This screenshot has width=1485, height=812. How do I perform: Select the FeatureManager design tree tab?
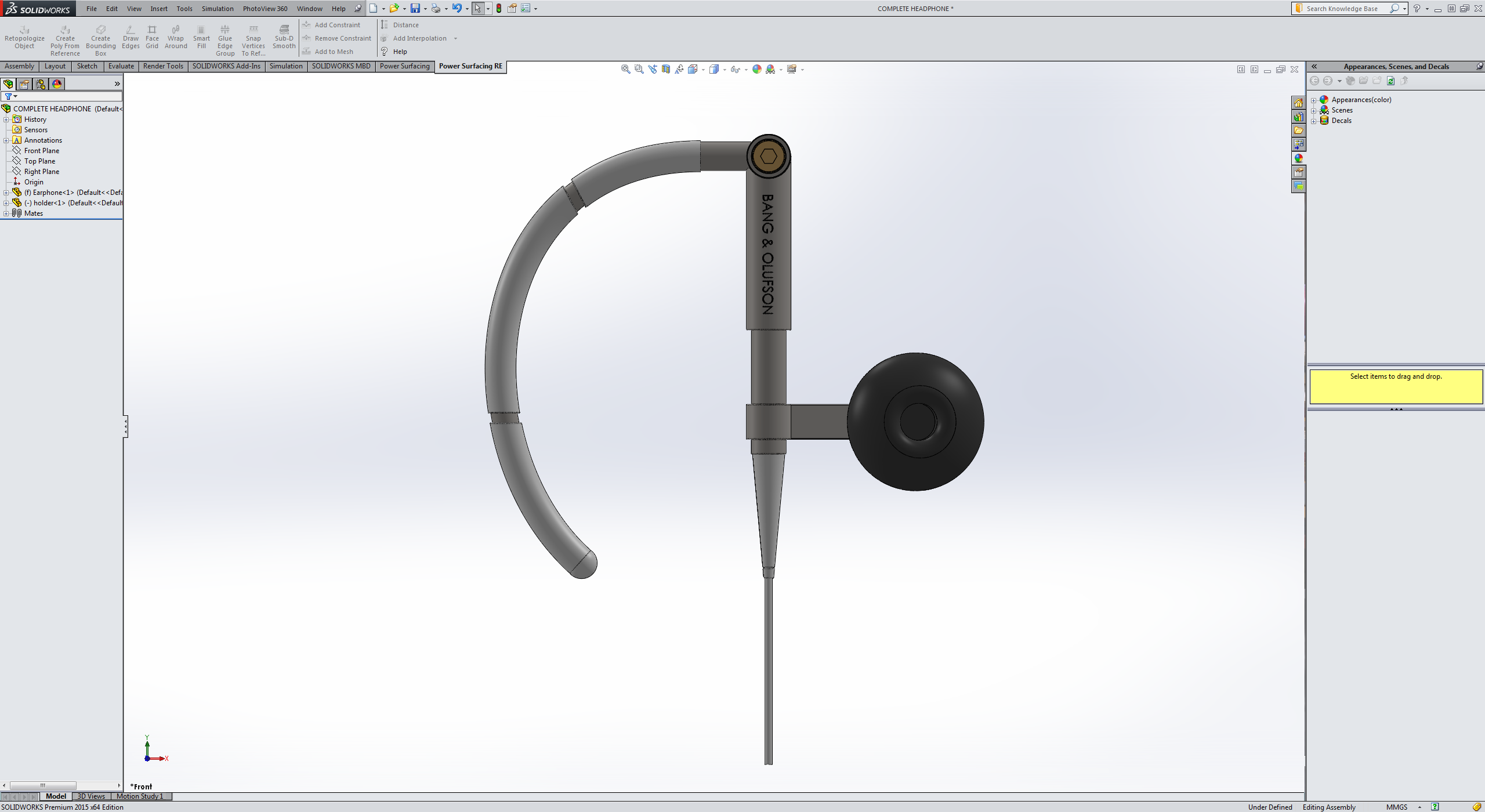pos(8,84)
